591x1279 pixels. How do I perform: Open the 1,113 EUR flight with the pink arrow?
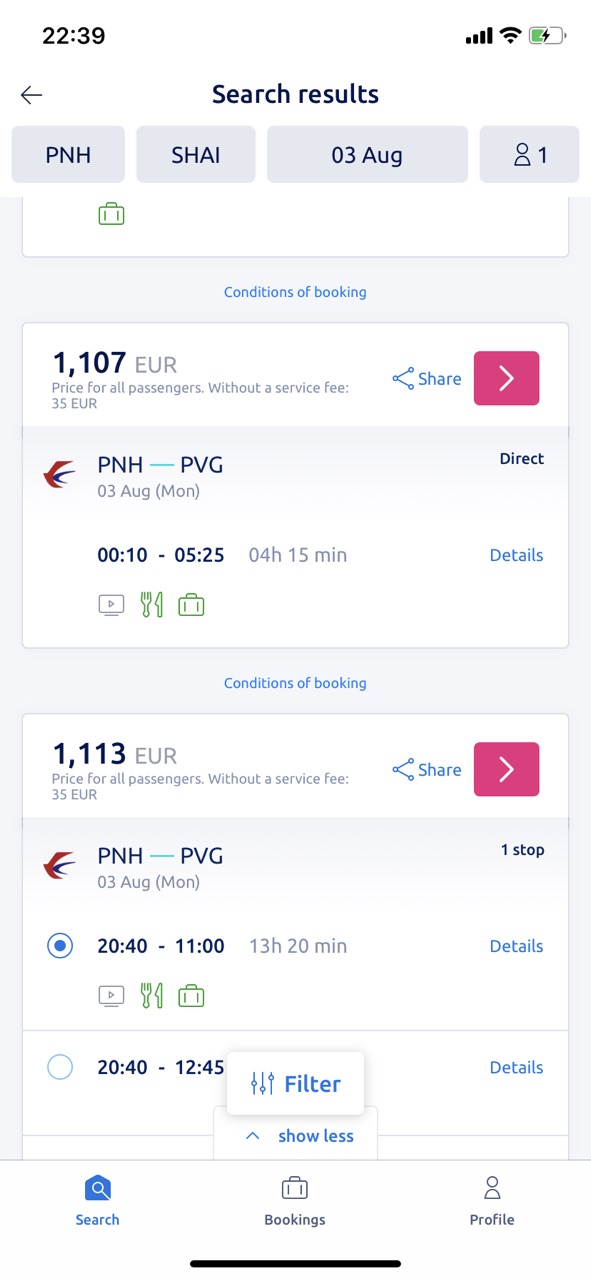pos(506,769)
